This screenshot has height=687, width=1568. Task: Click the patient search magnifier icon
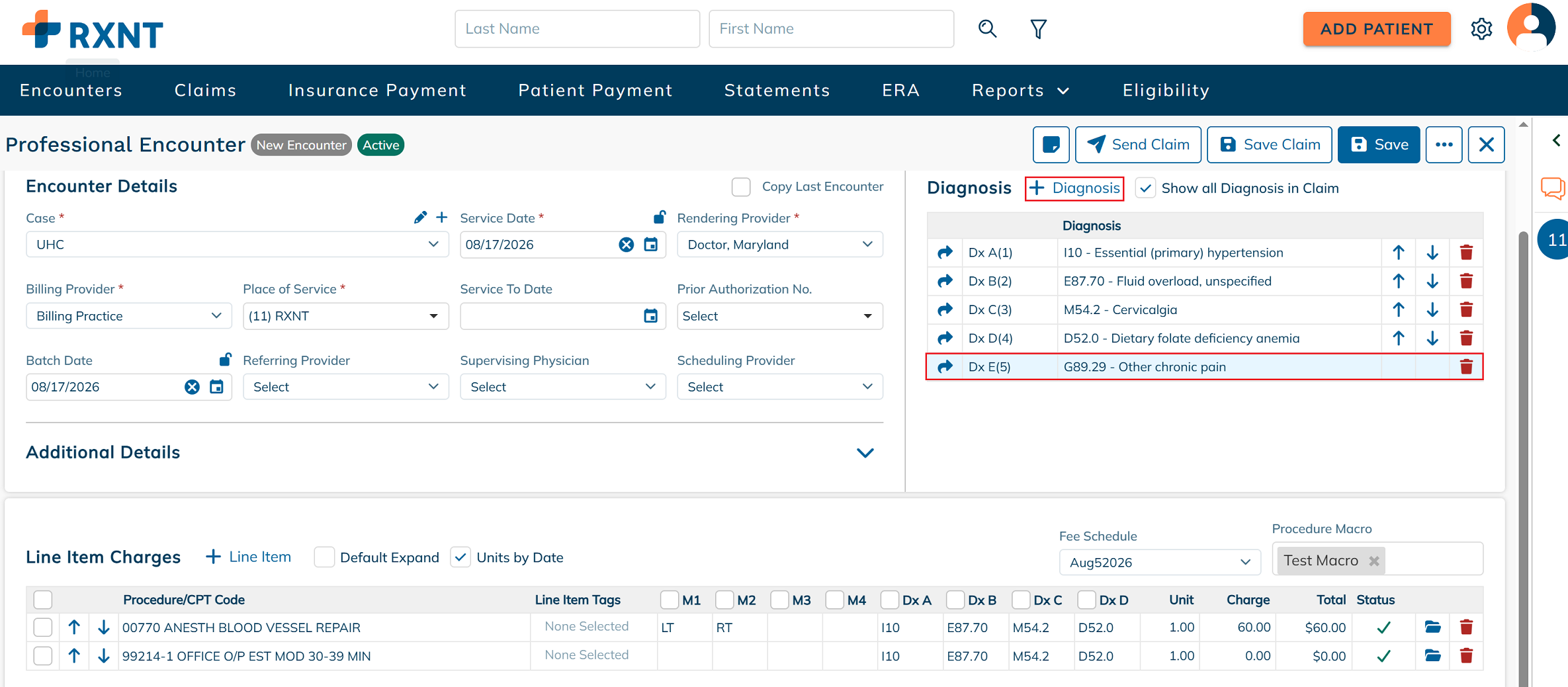point(987,28)
